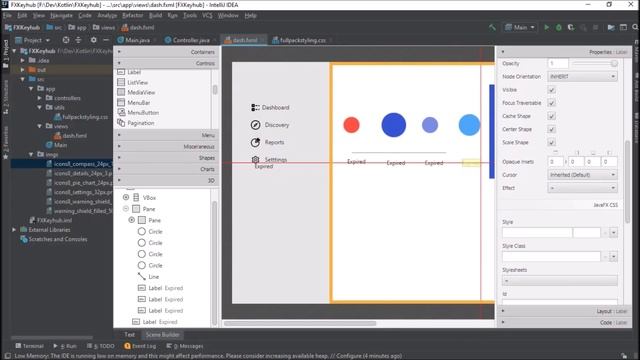This screenshot has height=360, width=640.
Task: Run the Main configuration
Action: point(546,27)
